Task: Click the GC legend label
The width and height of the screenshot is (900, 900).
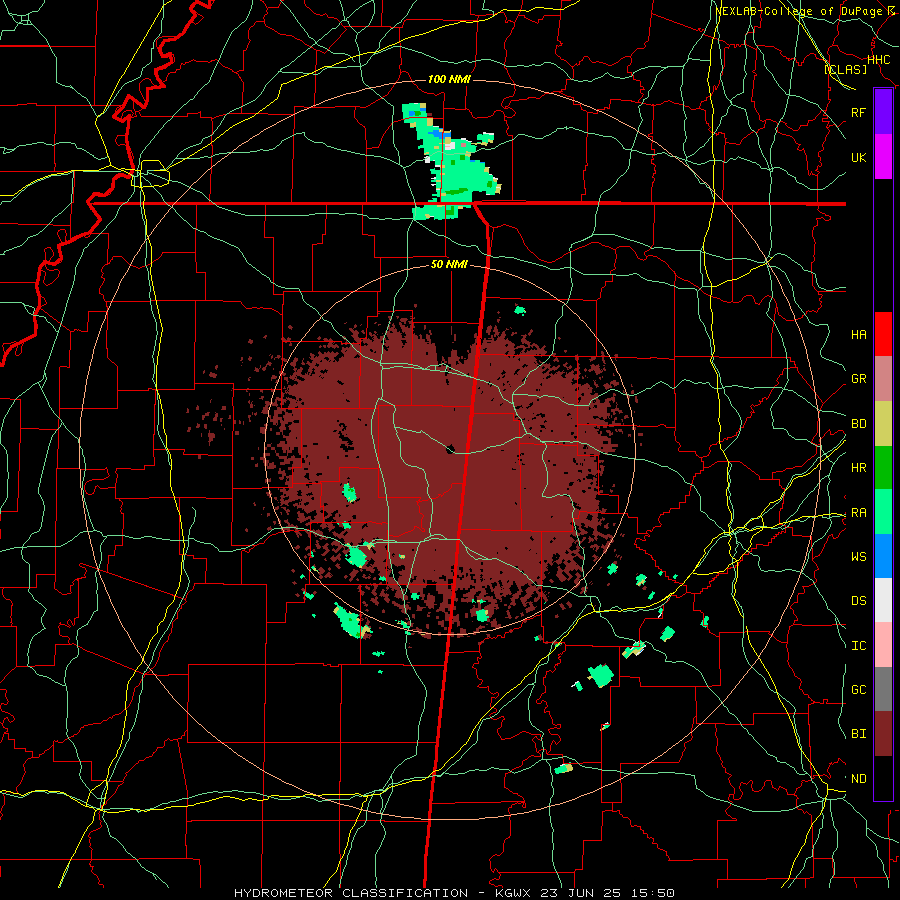Action: (858, 690)
